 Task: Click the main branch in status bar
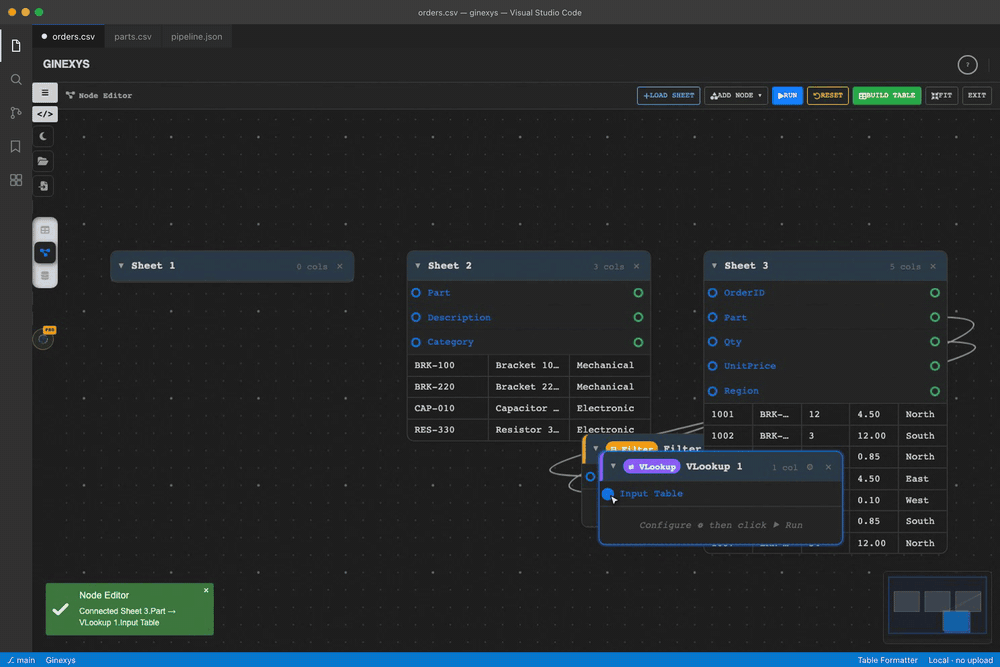[x=21, y=660]
